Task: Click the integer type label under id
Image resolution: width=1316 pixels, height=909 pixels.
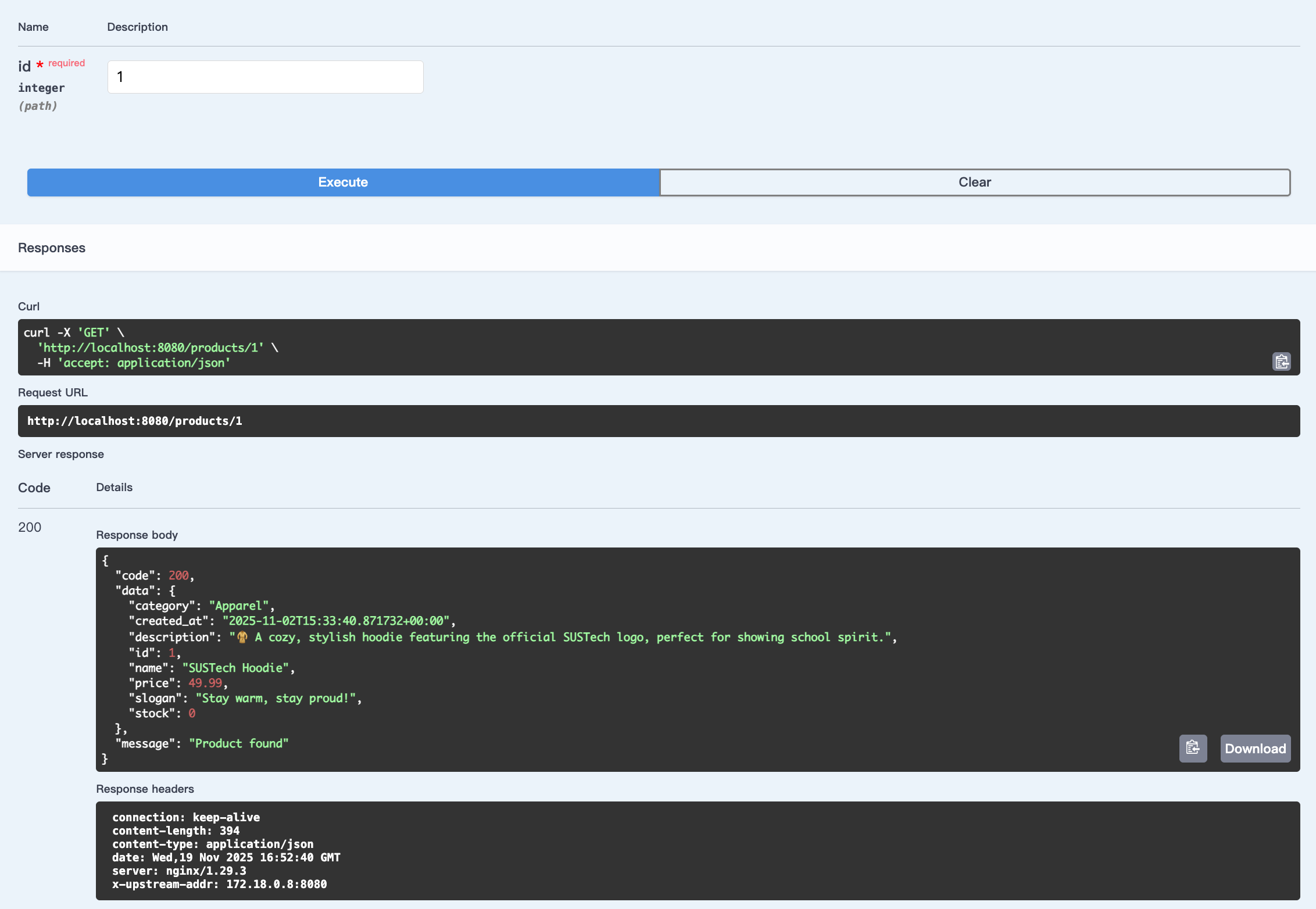Action: (x=41, y=88)
